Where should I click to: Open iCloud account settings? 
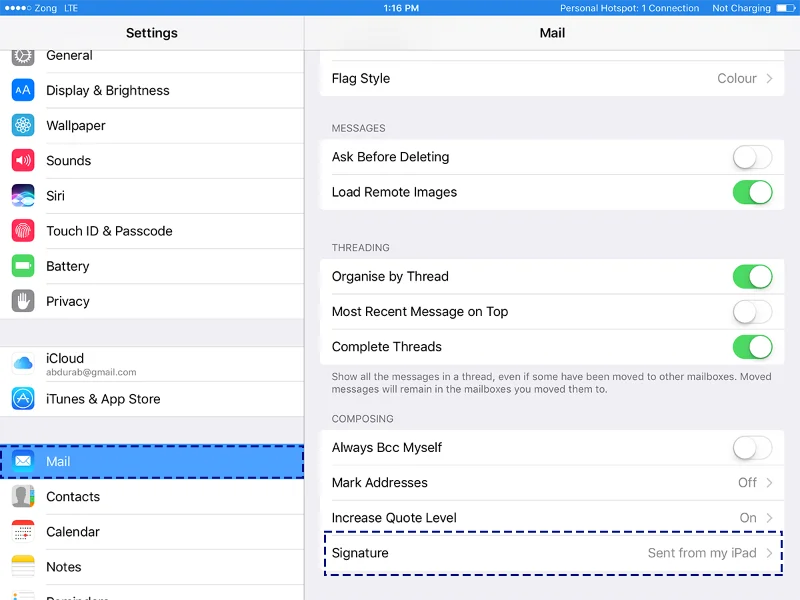click(x=152, y=364)
